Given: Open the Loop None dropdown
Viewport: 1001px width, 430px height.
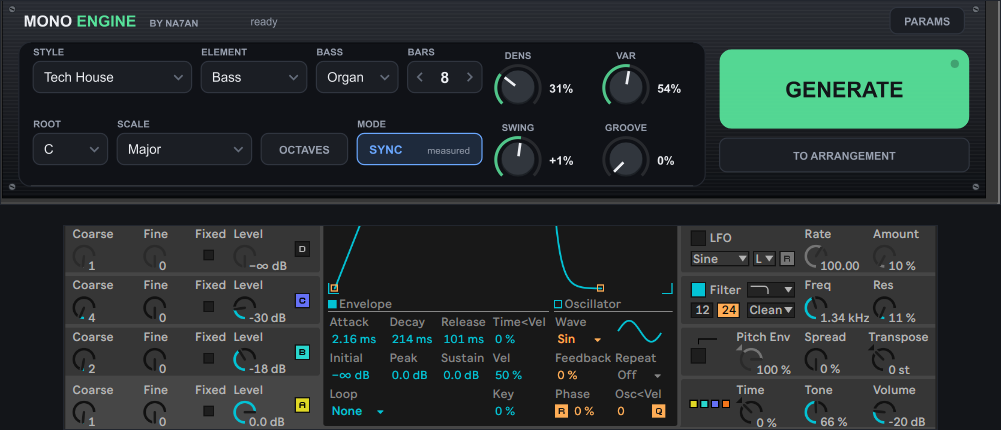Looking at the screenshot, I should (x=358, y=411).
